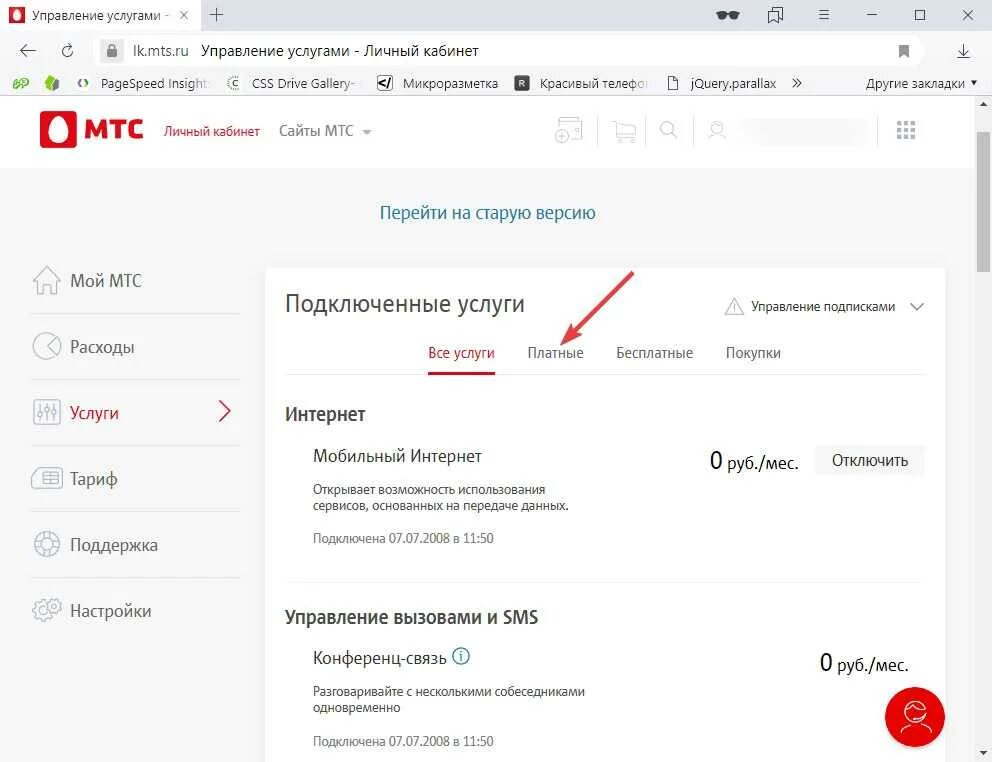Expand Управление подписками chevron
The width and height of the screenshot is (992, 762).
click(917, 306)
